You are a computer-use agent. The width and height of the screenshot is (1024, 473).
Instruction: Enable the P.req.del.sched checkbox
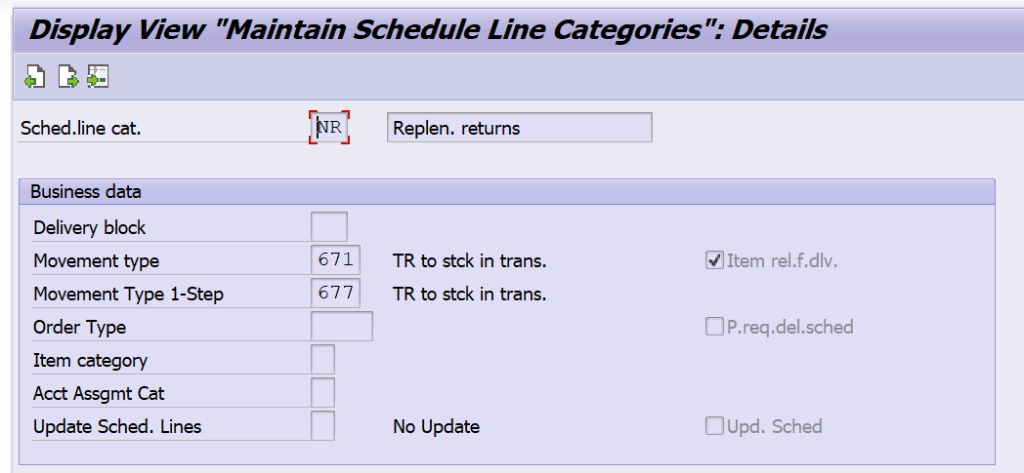coord(714,327)
